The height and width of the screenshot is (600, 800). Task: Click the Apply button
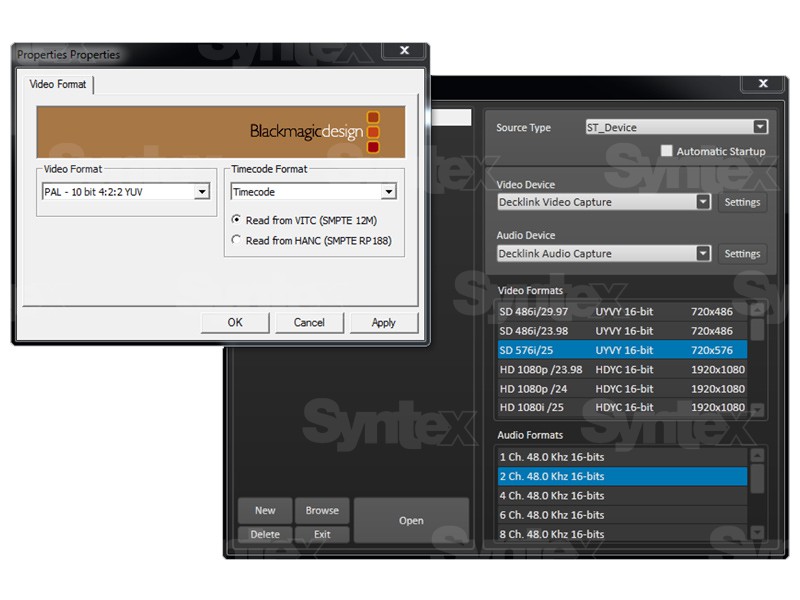point(383,322)
